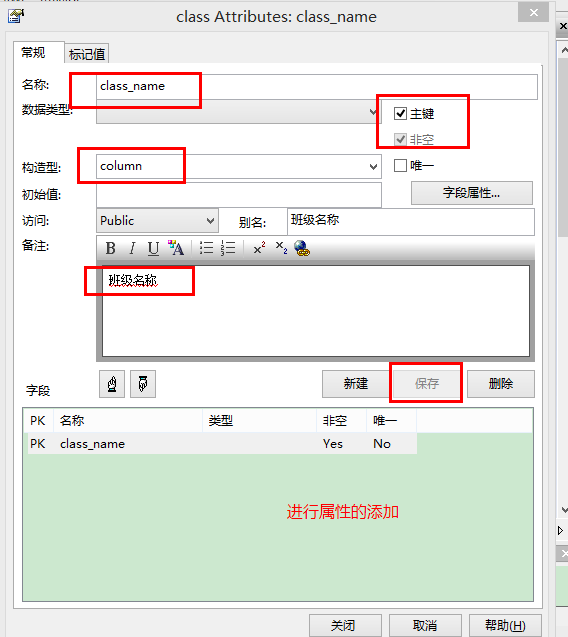
Task: Enable the 唯一 unique checkbox
Action: (x=400, y=165)
